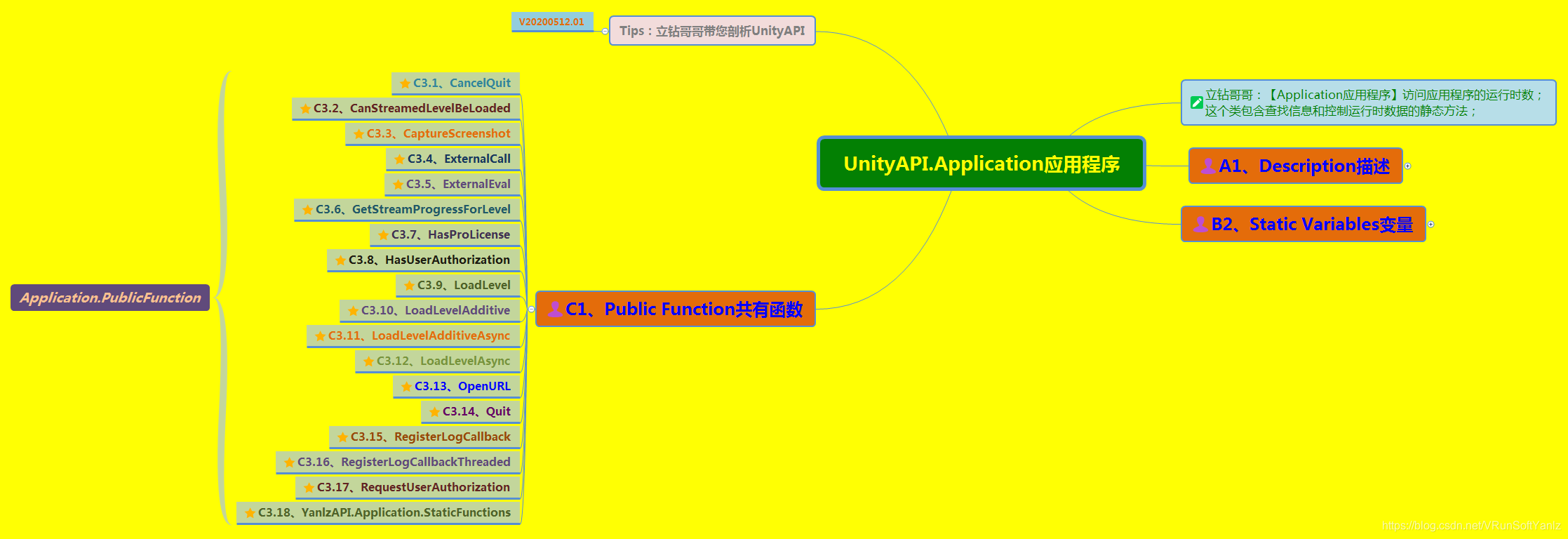Click the star icon beside C3.17 RequestUserAuthorization
Viewport: 1568px width, 539px height.
coord(309,488)
